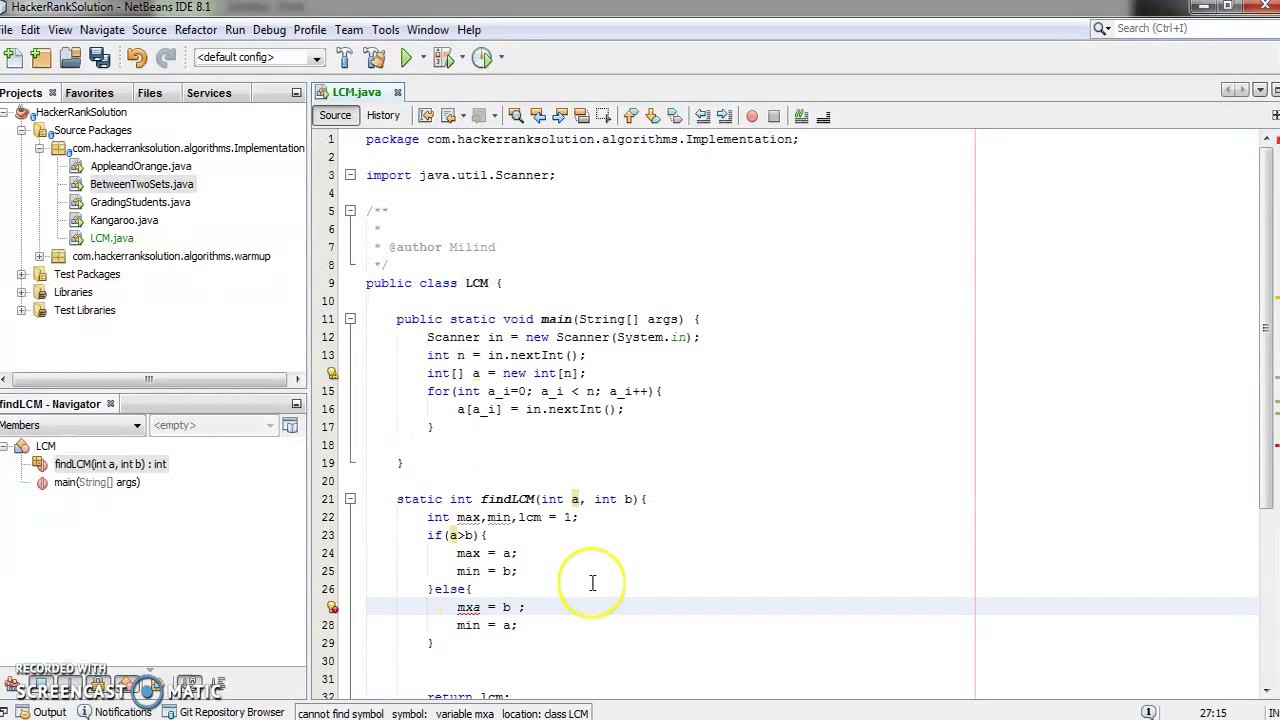
Task: Click the Save All toolbar icon
Action: (99, 57)
